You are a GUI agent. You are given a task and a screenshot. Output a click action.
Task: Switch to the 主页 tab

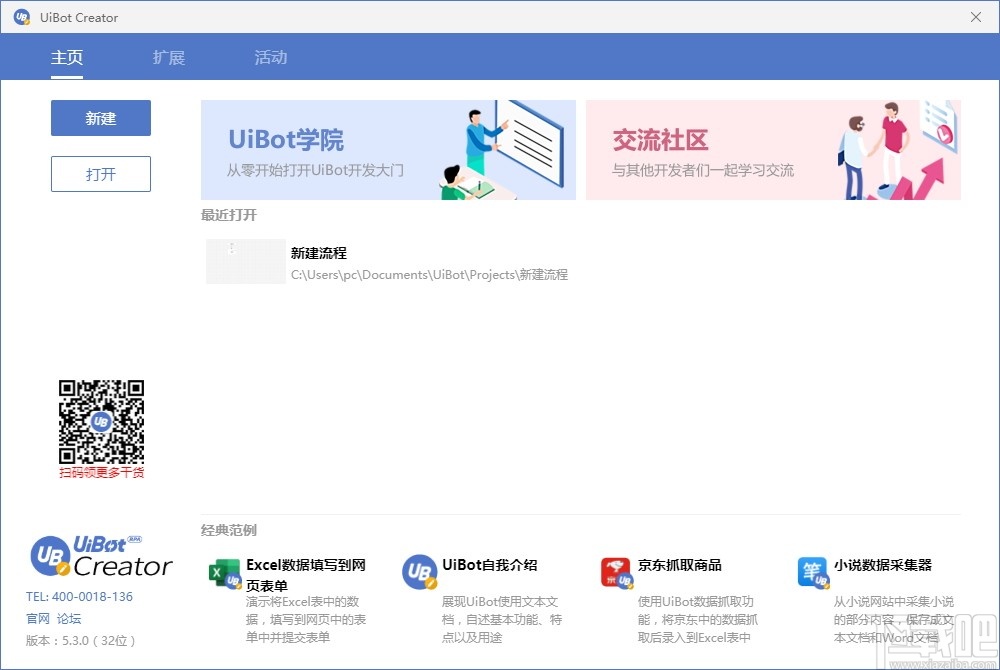(67, 57)
